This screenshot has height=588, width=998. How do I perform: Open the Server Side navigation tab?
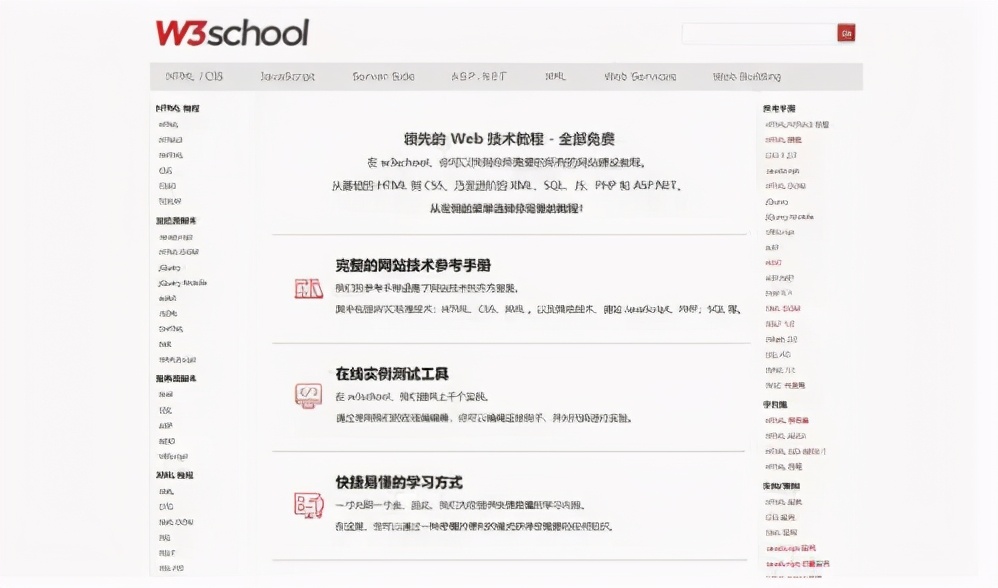pyautogui.click(x=383, y=76)
